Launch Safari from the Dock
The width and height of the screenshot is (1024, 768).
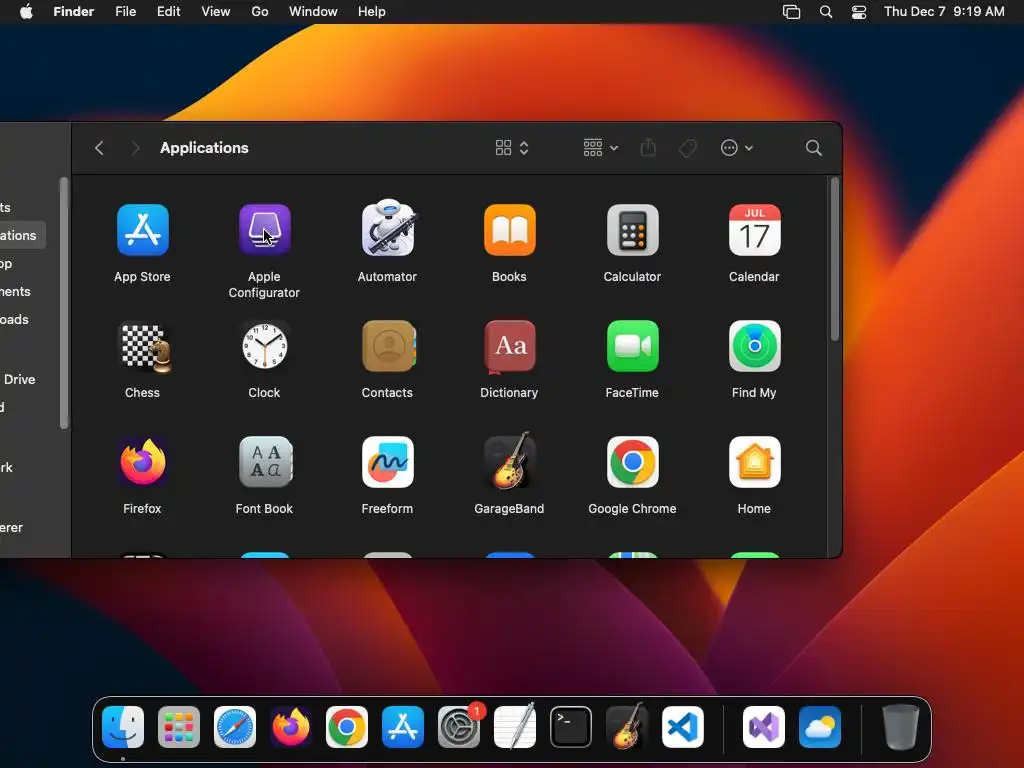pos(235,727)
